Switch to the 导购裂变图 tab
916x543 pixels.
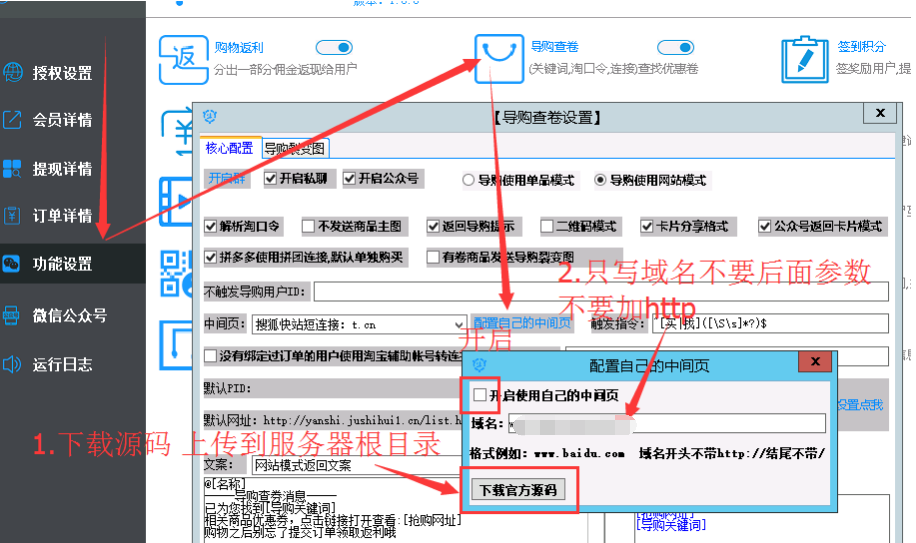294,148
